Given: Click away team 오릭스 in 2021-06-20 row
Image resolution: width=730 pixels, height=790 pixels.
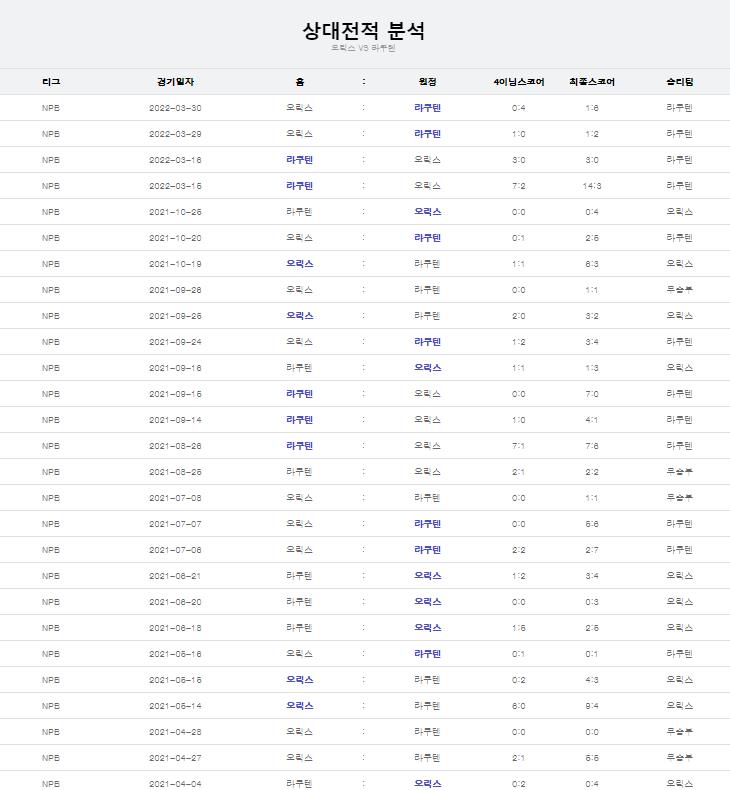Looking at the screenshot, I should [x=427, y=602].
